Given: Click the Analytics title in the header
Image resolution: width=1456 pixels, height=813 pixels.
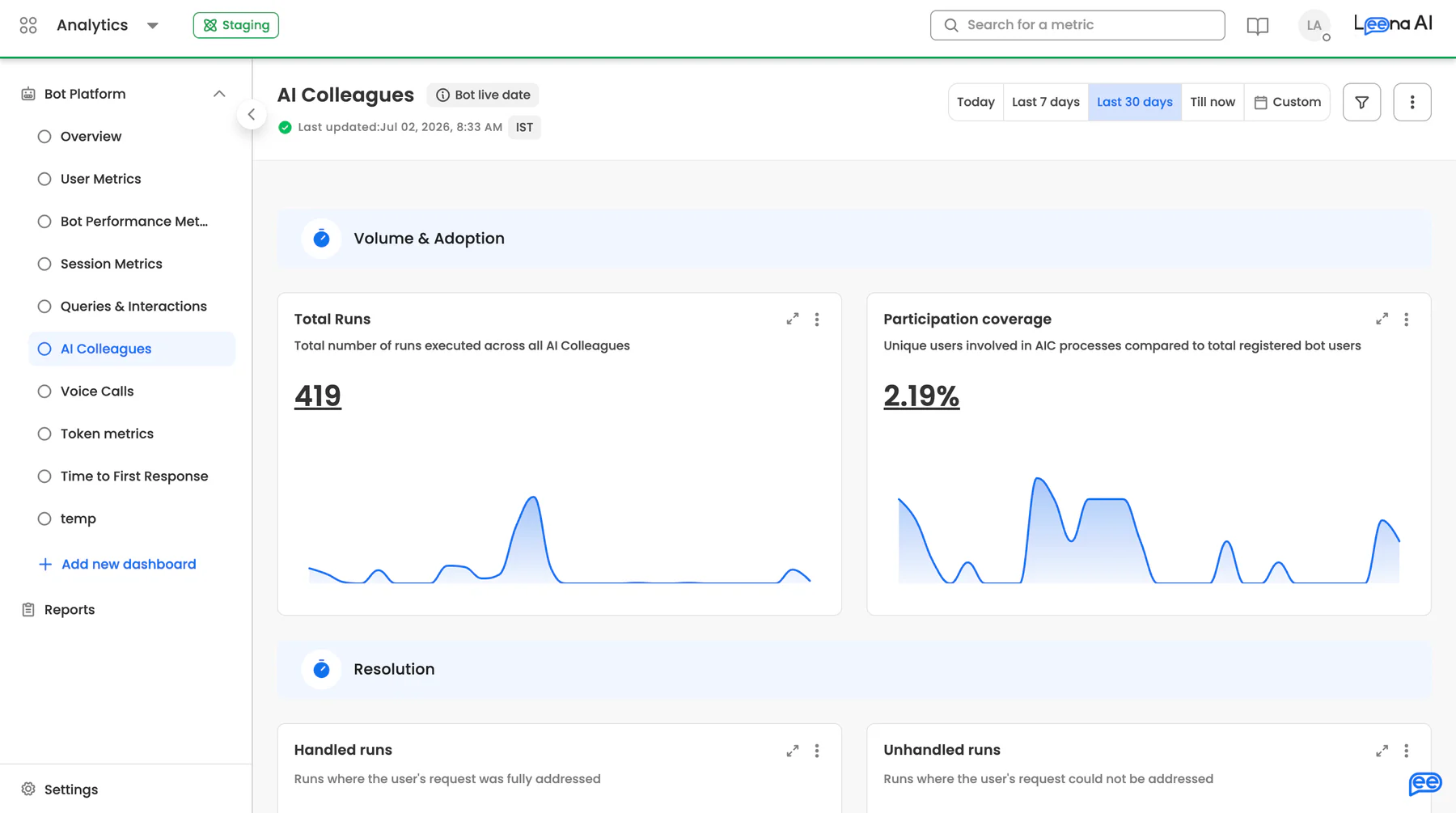Looking at the screenshot, I should 92,25.
